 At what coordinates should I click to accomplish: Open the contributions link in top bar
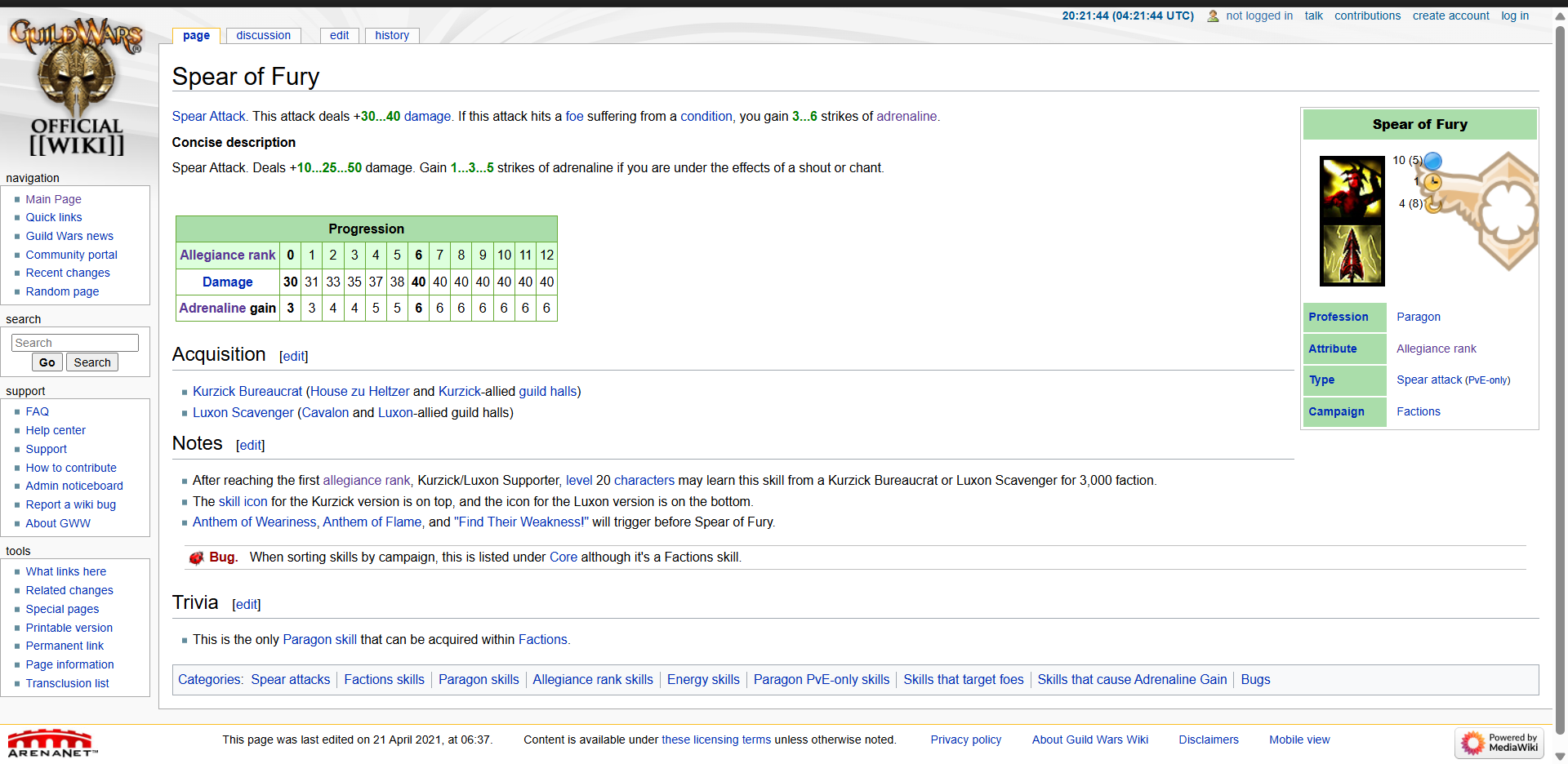[x=1368, y=16]
